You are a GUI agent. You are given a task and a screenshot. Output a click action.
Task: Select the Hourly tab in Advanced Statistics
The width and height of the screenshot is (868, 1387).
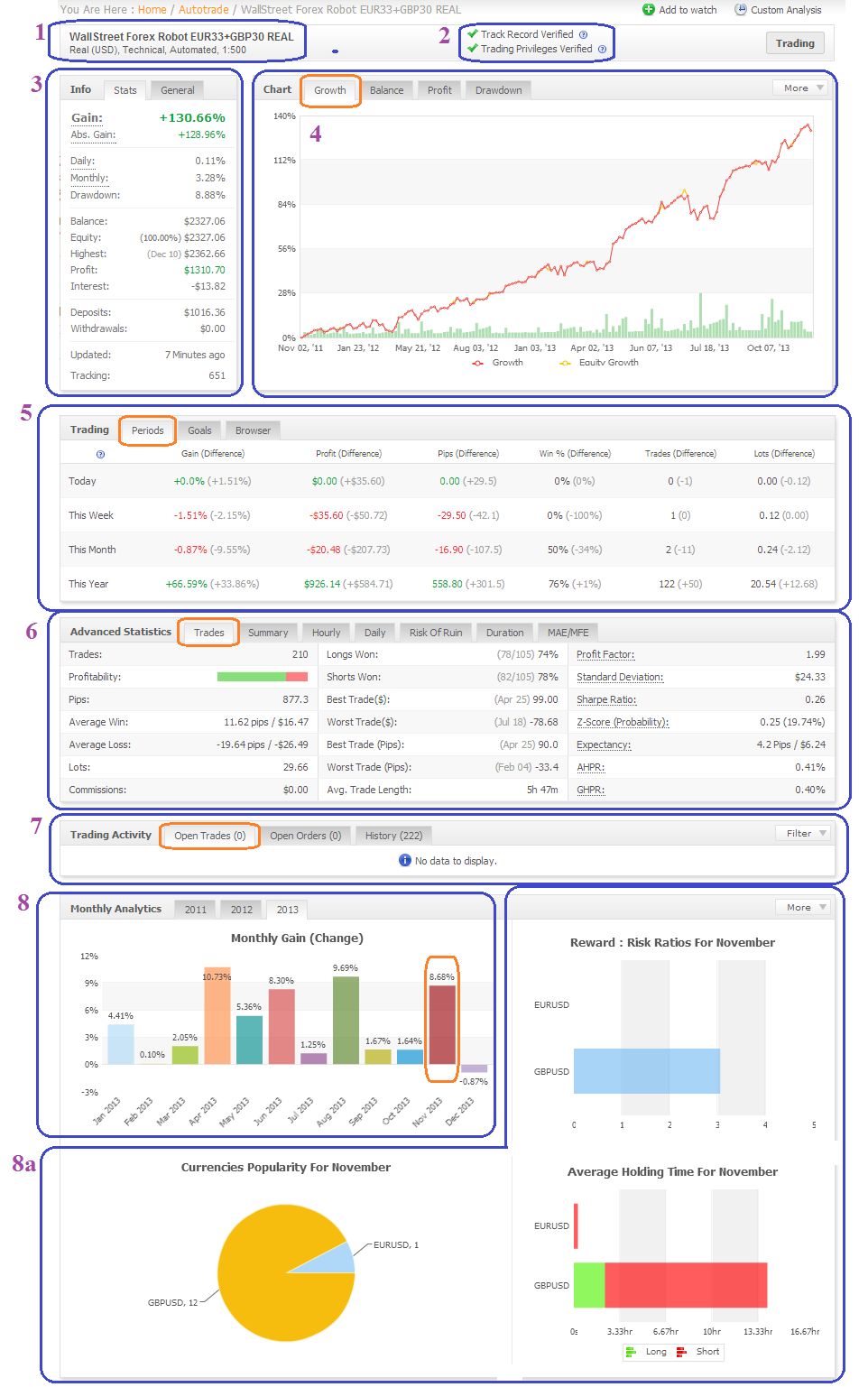click(327, 633)
